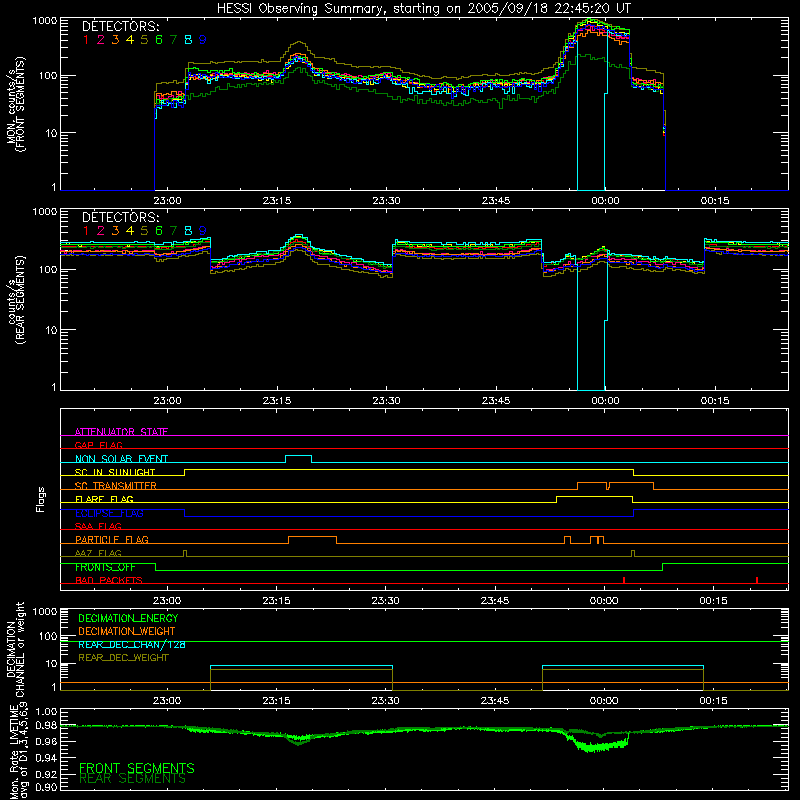The image size is (800, 800).
Task: Click the HESSI Observing Summary title text
Action: [423, 9]
